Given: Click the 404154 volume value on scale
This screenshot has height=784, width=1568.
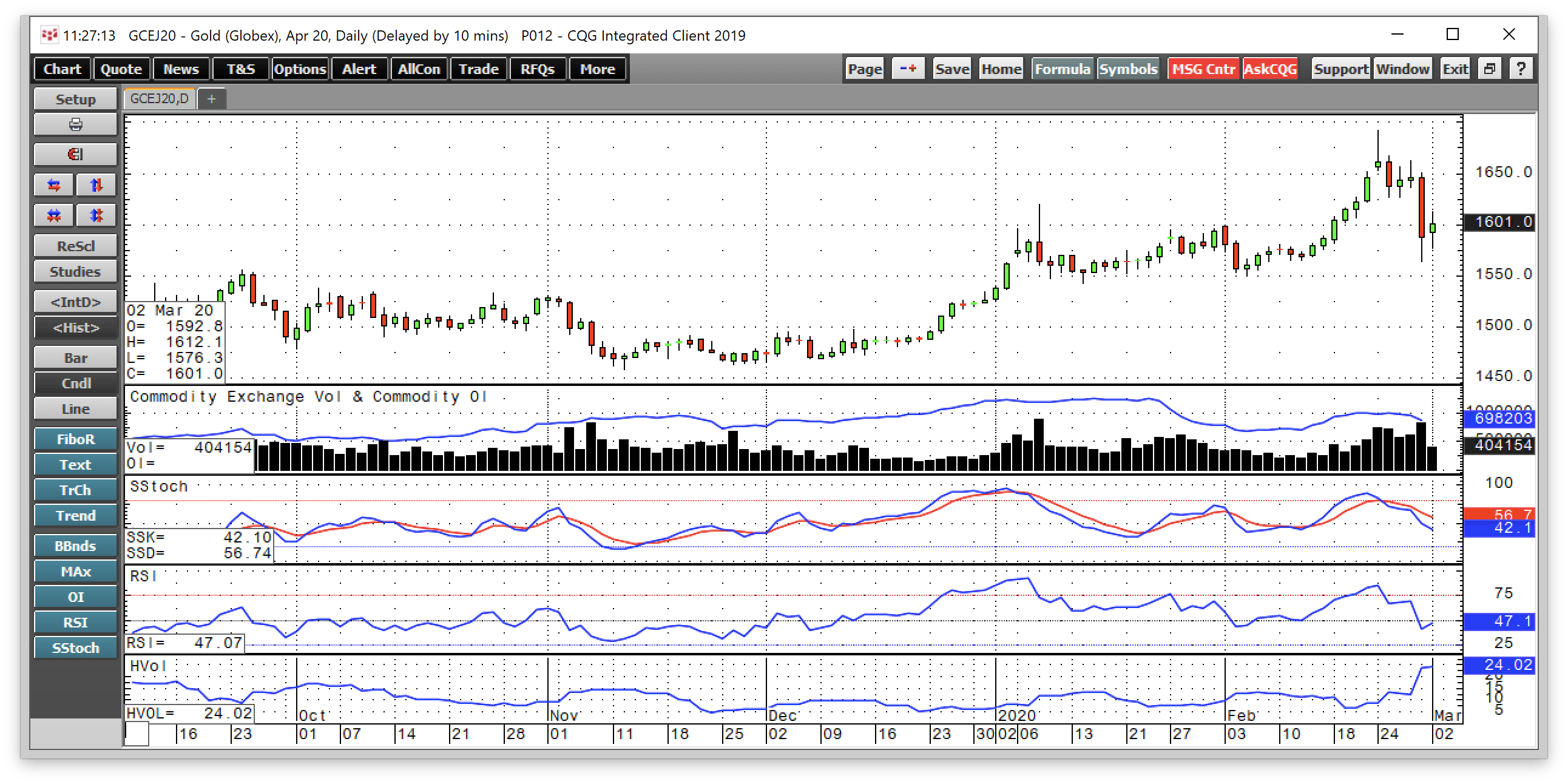Looking at the screenshot, I should coord(1499,445).
